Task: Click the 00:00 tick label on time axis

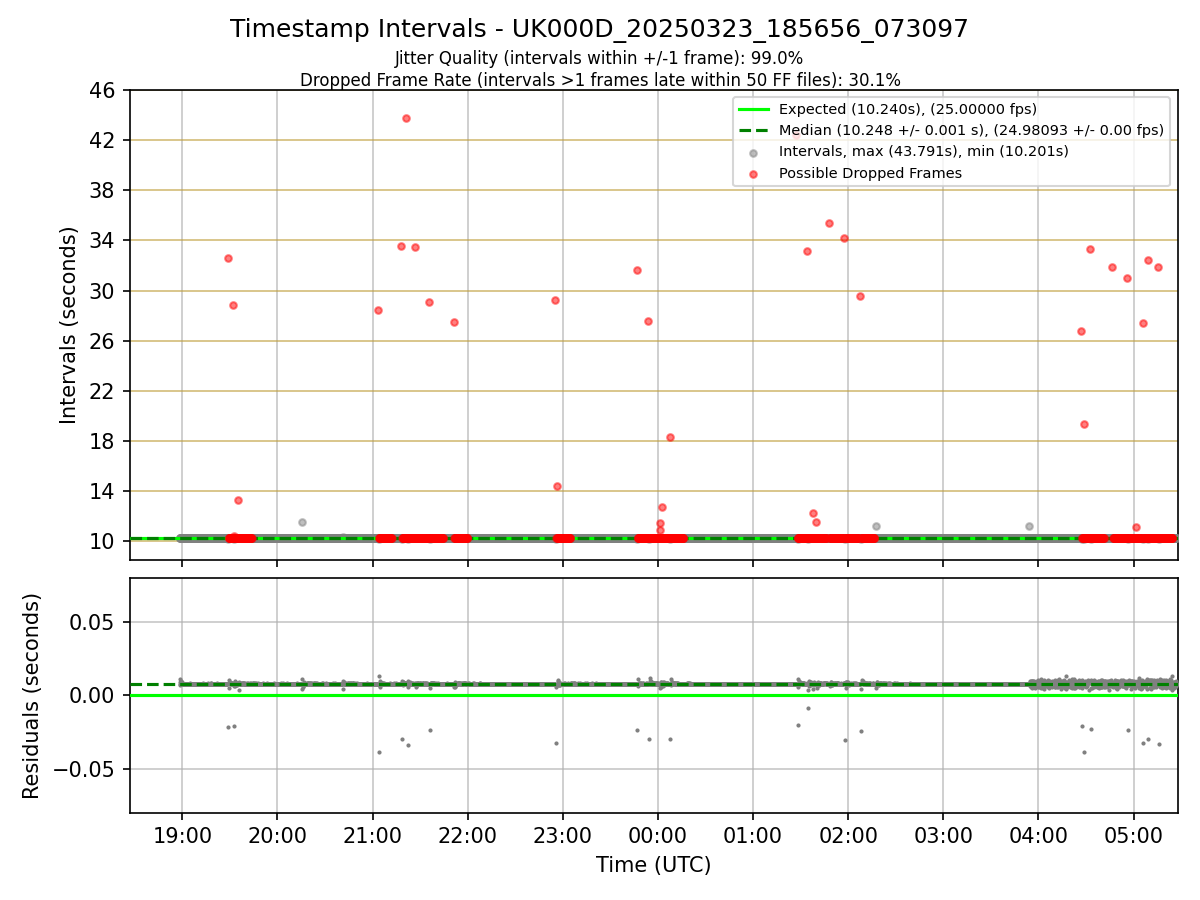Action: 657,833
